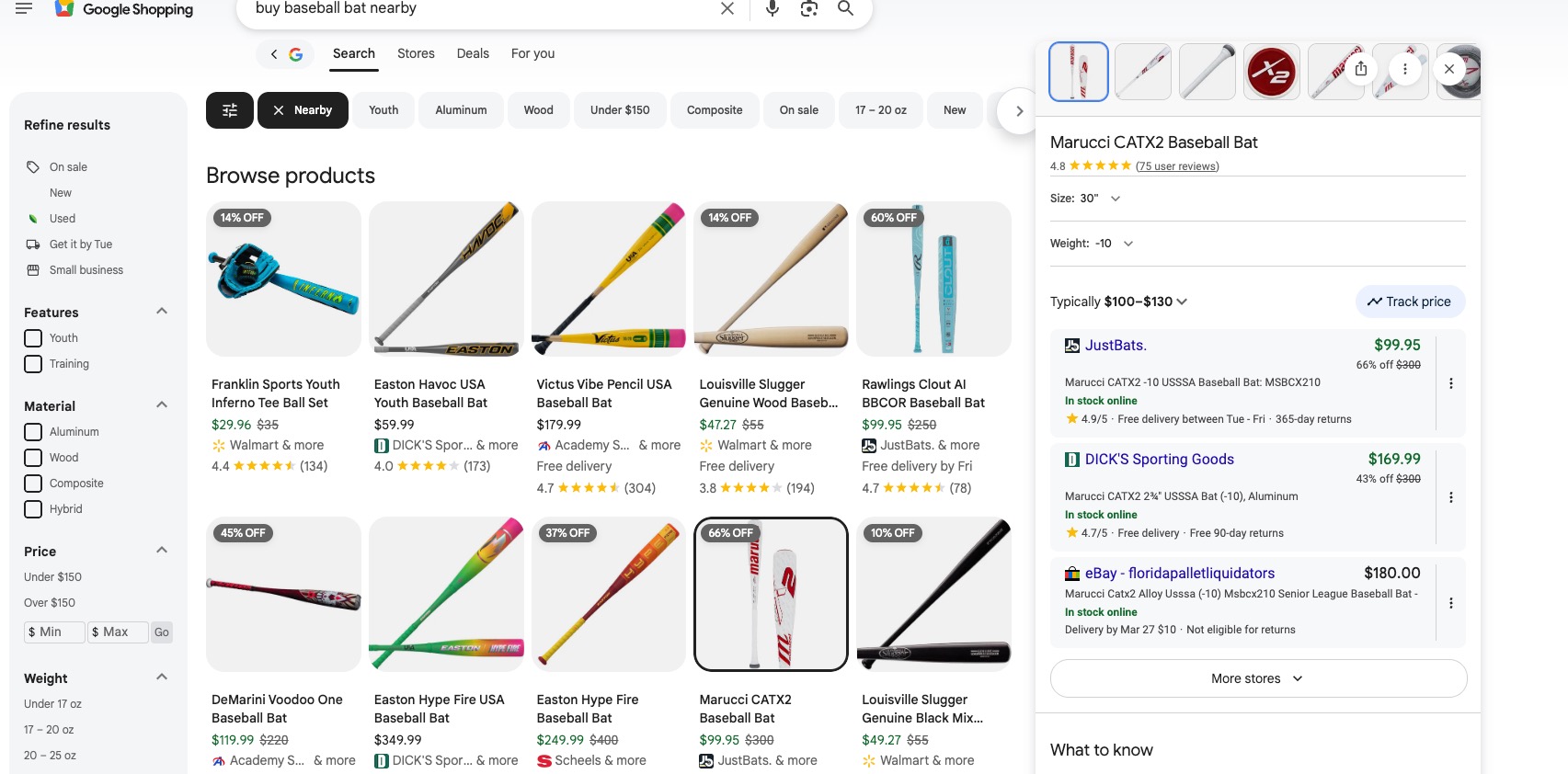This screenshot has height=774, width=1568.
Task: Open the JustBats. store link
Action: [1116, 346]
